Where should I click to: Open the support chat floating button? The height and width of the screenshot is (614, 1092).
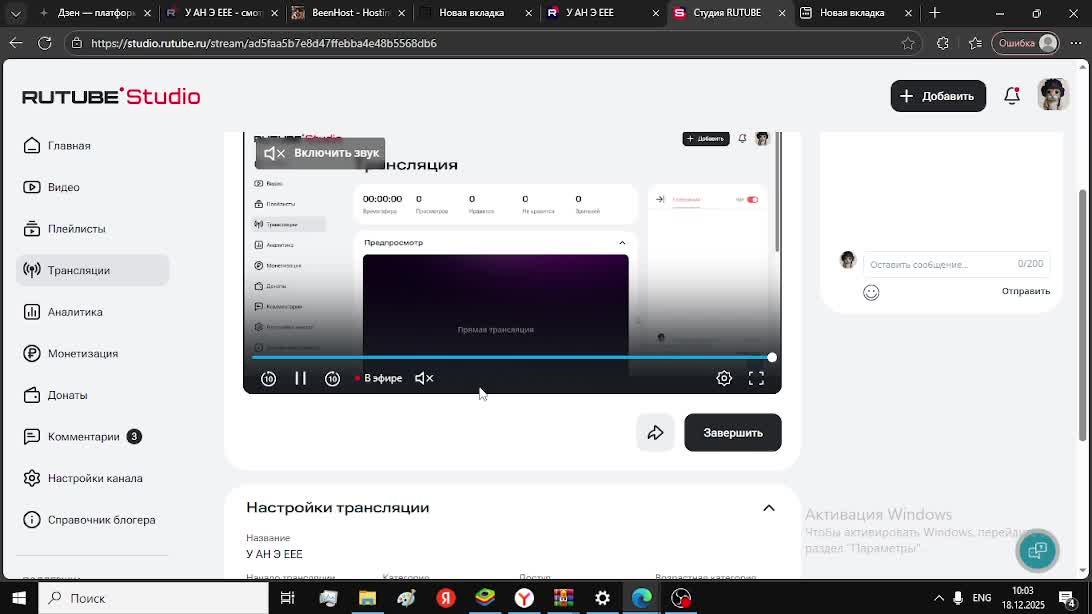click(1038, 550)
